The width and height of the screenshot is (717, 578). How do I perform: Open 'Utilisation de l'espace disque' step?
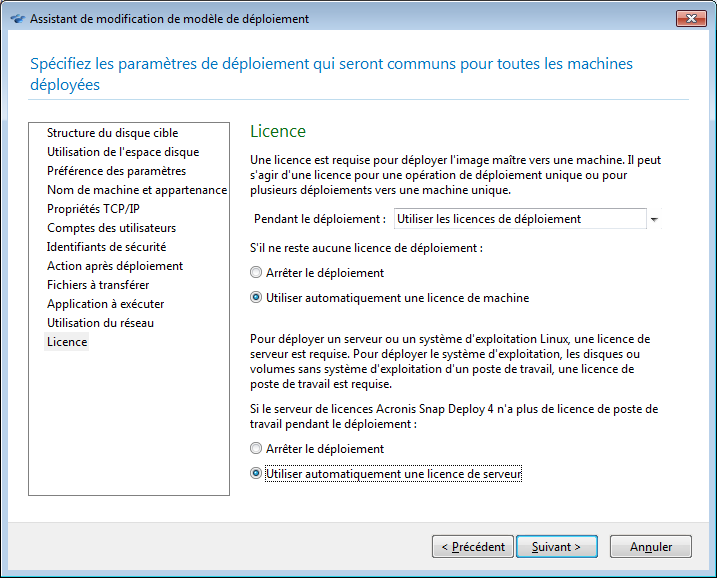[122, 152]
